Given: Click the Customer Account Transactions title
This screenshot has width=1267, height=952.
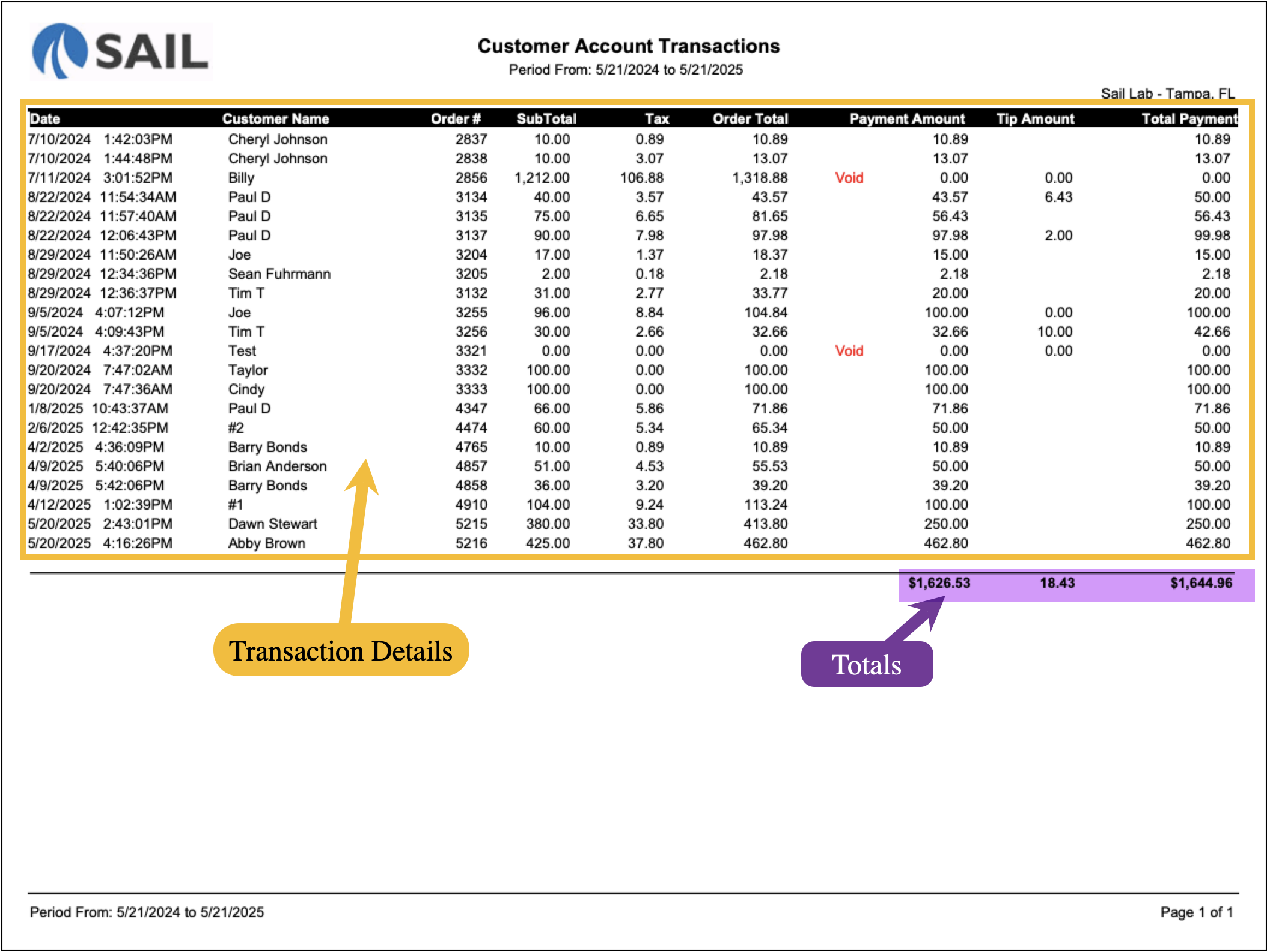Looking at the screenshot, I should [628, 46].
